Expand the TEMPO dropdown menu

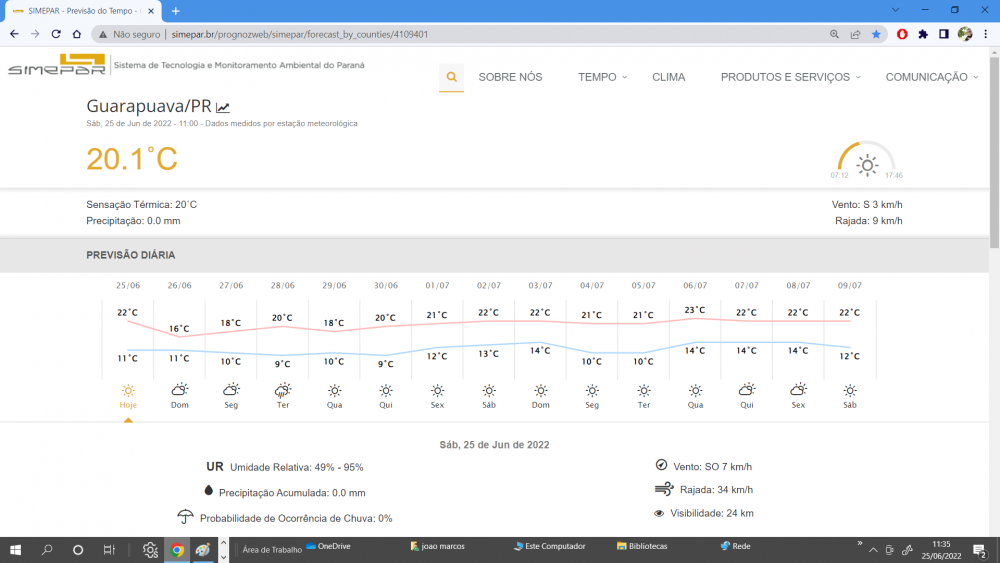[603, 77]
